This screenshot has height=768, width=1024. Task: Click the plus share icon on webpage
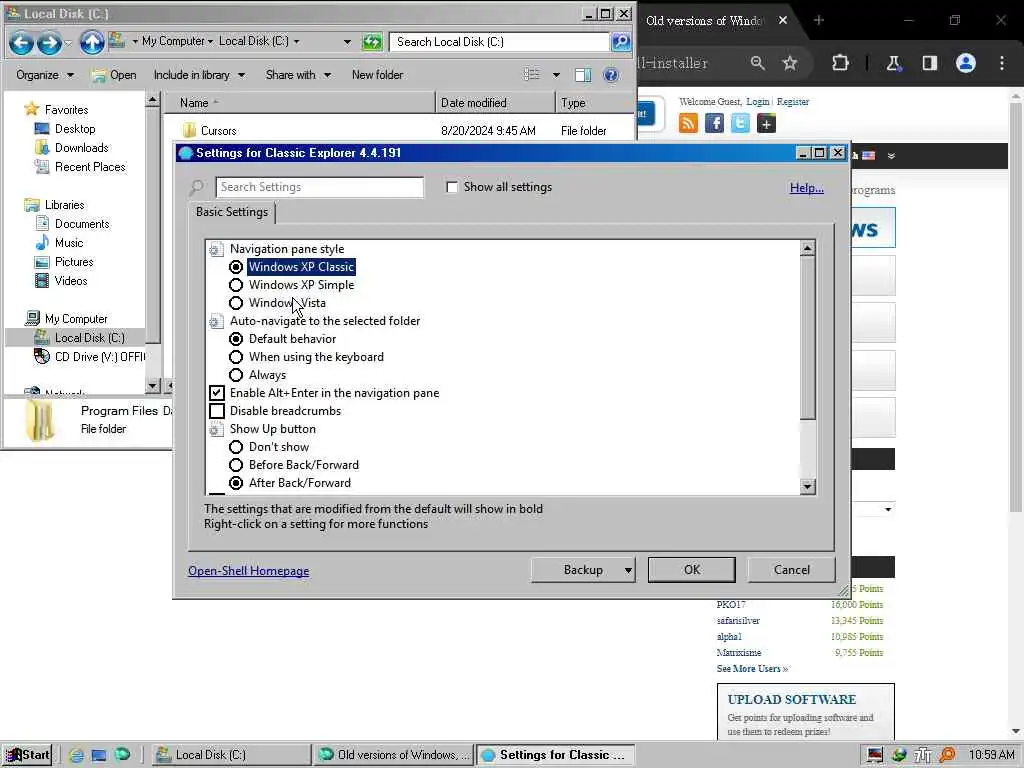coord(766,123)
